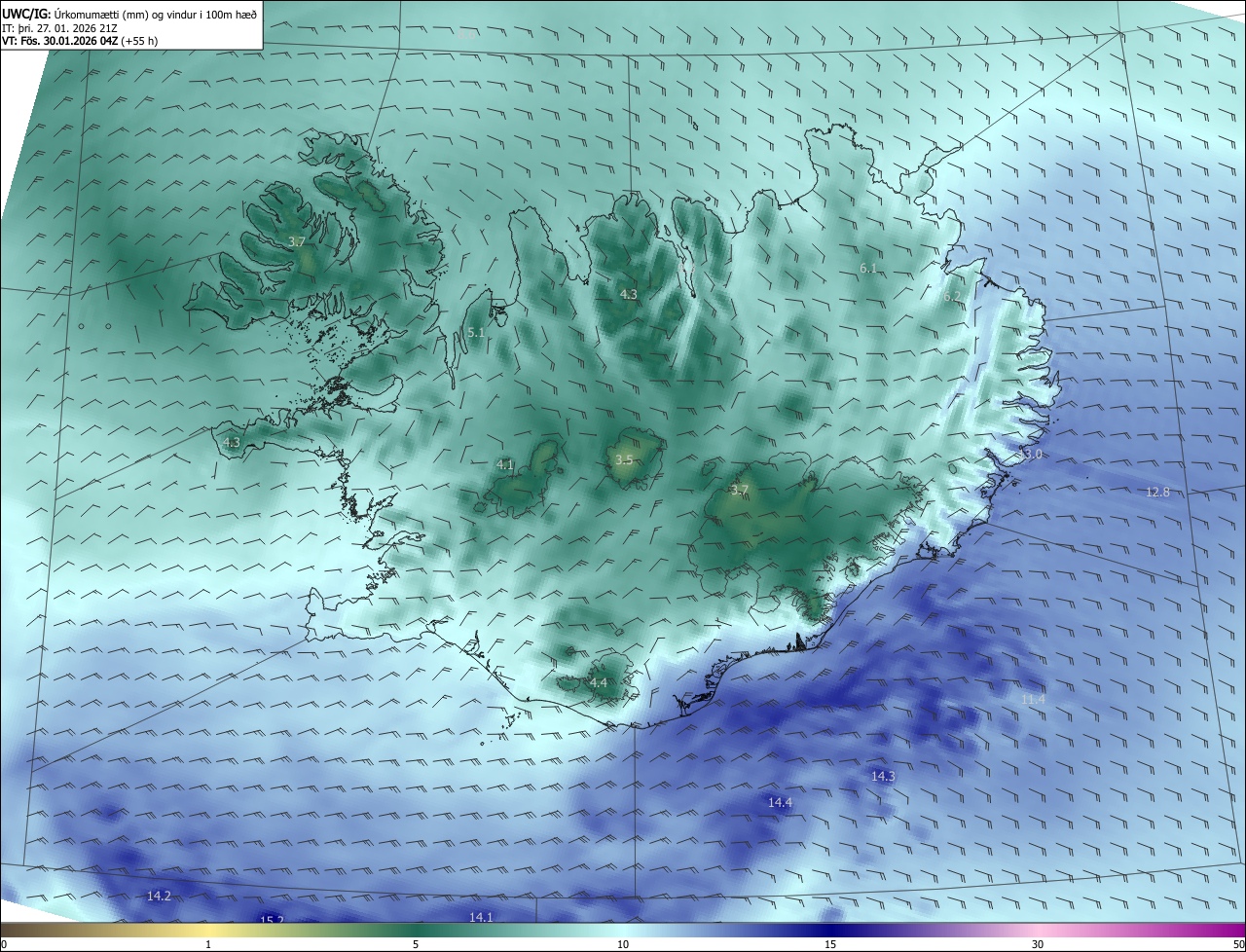Click the 14.4 value label over the ocean
Viewport: 1246px width, 952px height.
coord(780,803)
